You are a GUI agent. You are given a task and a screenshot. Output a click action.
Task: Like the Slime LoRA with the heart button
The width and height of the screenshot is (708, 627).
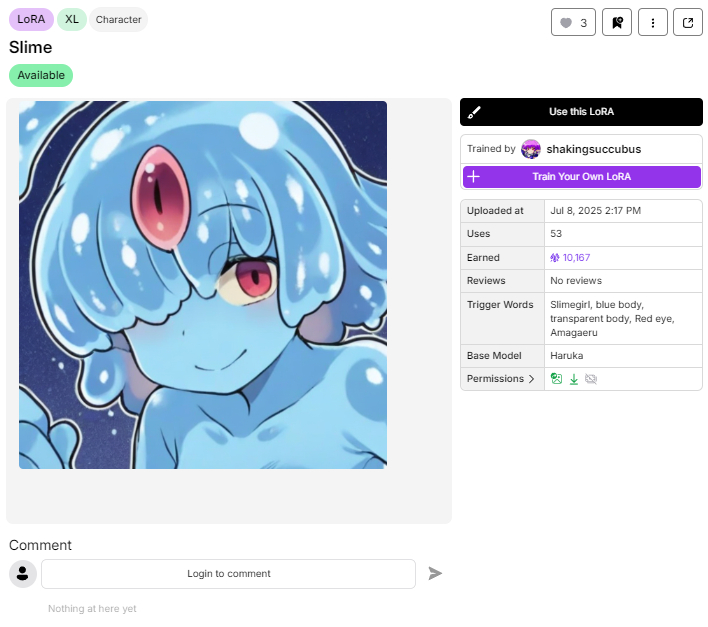tap(573, 23)
